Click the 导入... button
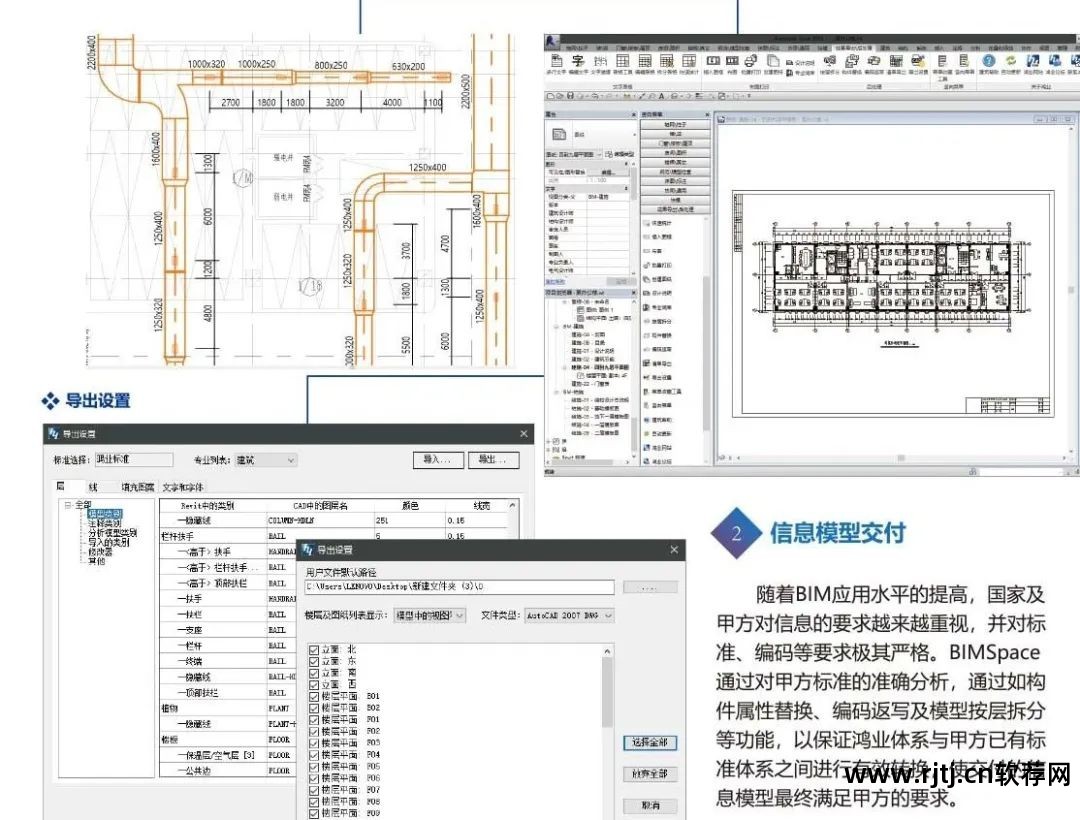The height and width of the screenshot is (820, 1080). point(437,459)
